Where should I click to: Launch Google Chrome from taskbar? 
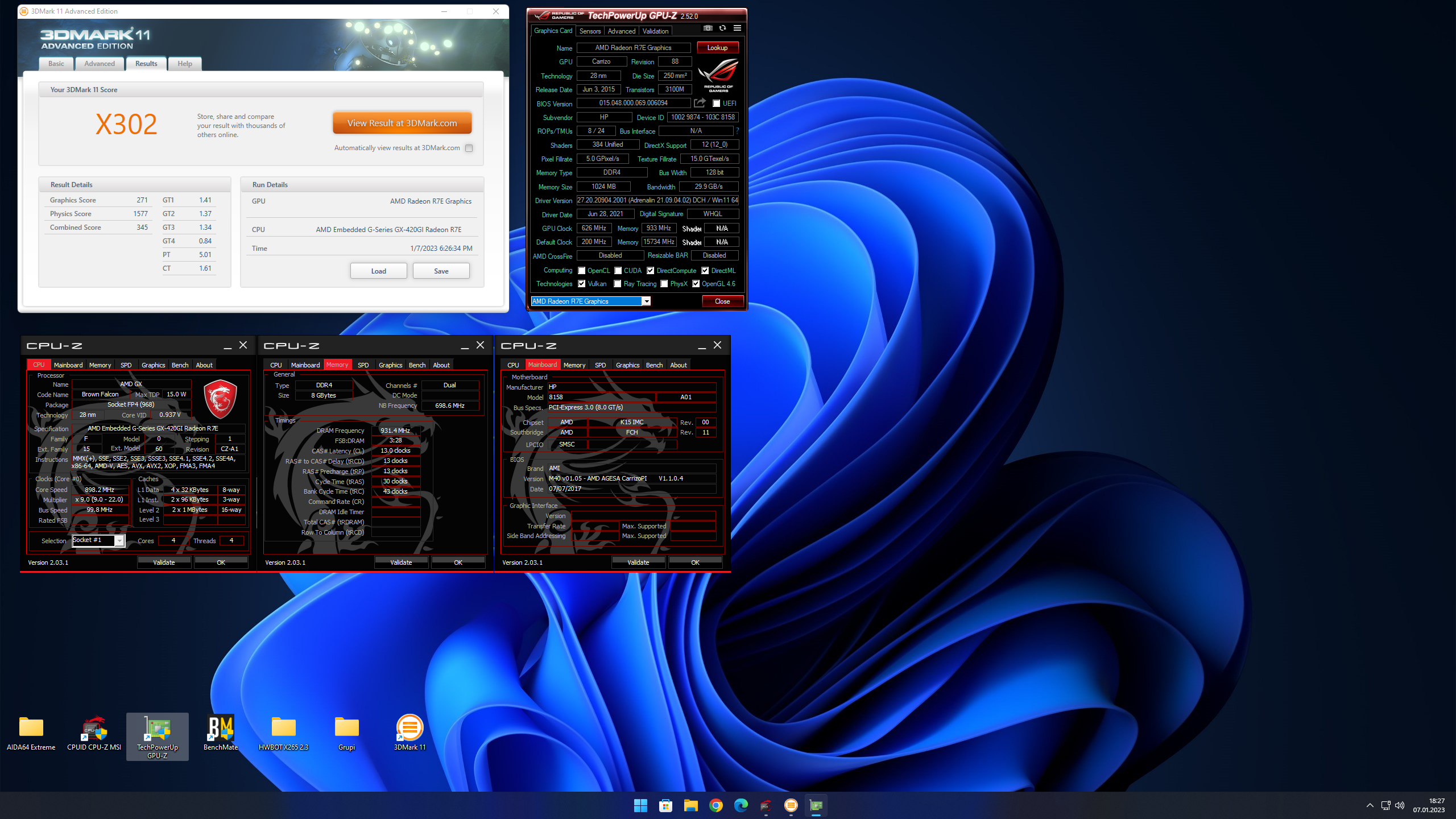(715, 805)
